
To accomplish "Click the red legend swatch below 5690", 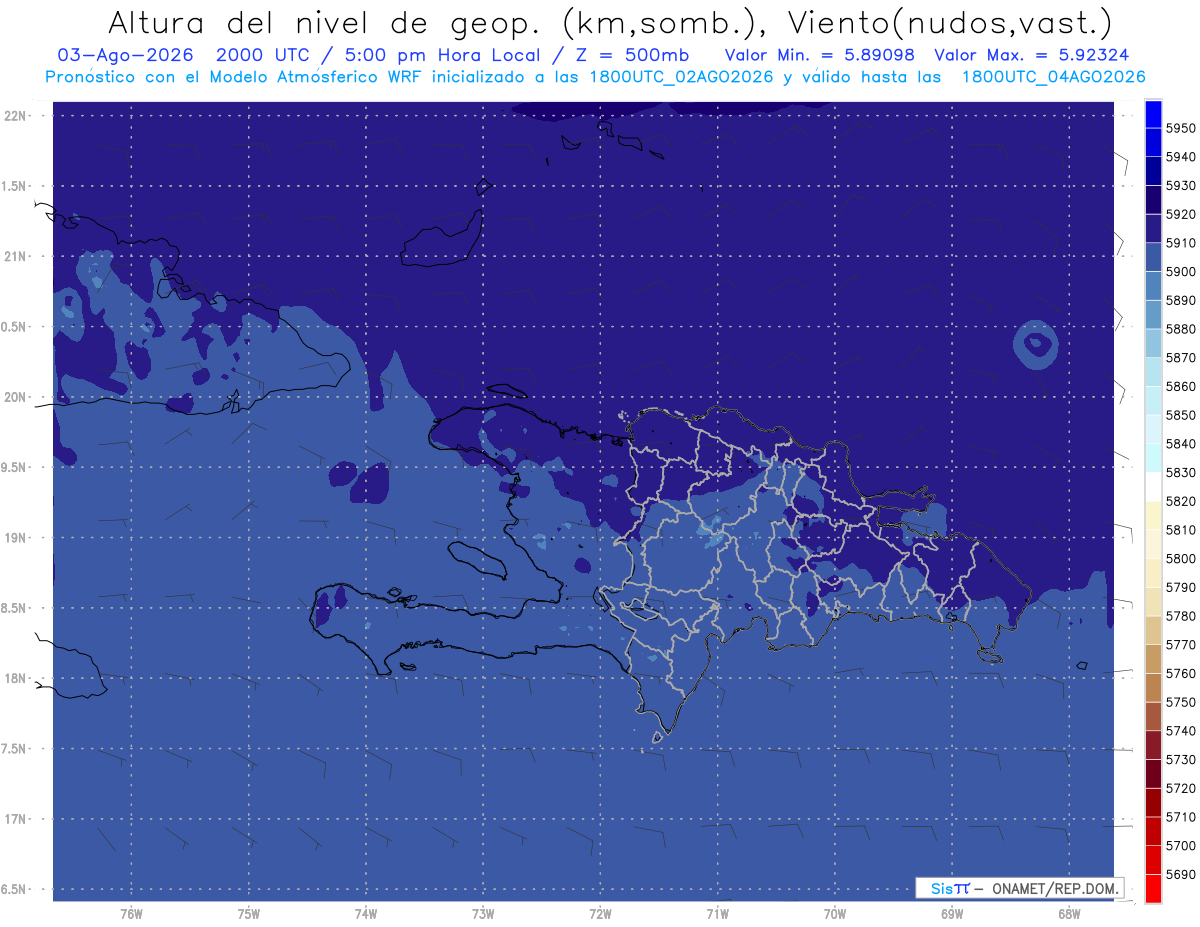I will tap(1152, 888).
